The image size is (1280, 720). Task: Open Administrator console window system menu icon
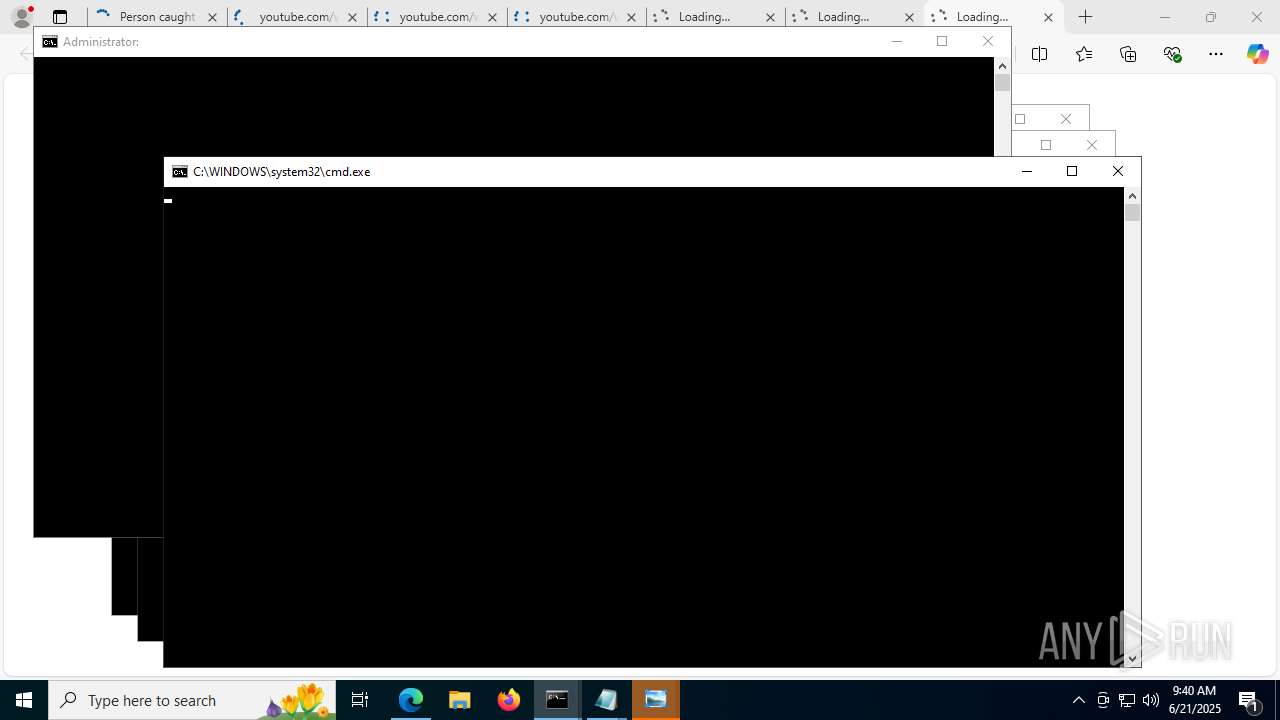coord(49,42)
